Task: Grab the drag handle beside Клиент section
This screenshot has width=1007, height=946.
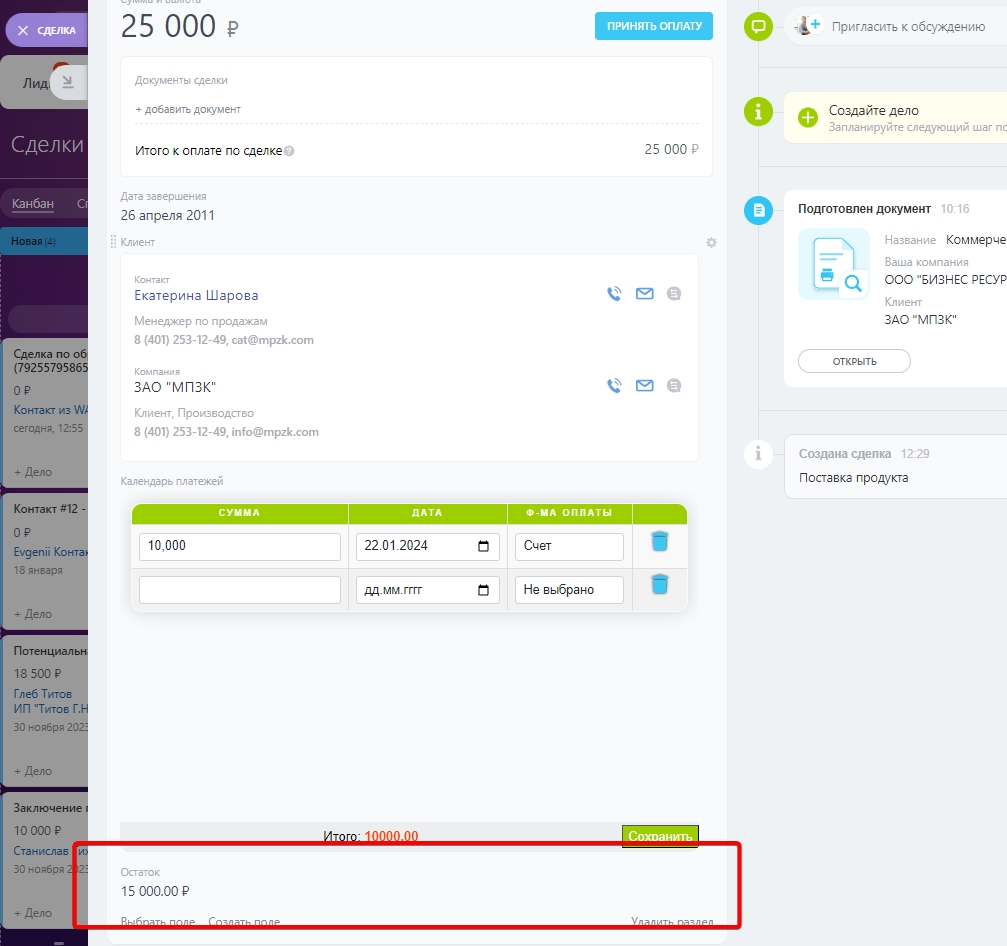Action: tap(113, 242)
